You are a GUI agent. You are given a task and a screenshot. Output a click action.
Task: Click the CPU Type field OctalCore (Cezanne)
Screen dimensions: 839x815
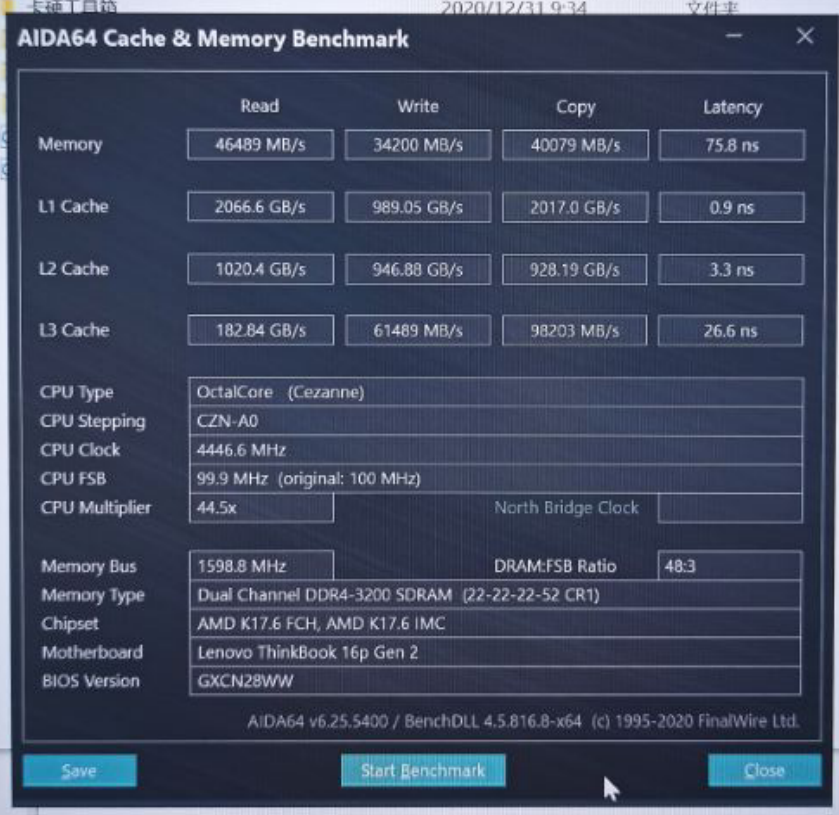pos(496,392)
